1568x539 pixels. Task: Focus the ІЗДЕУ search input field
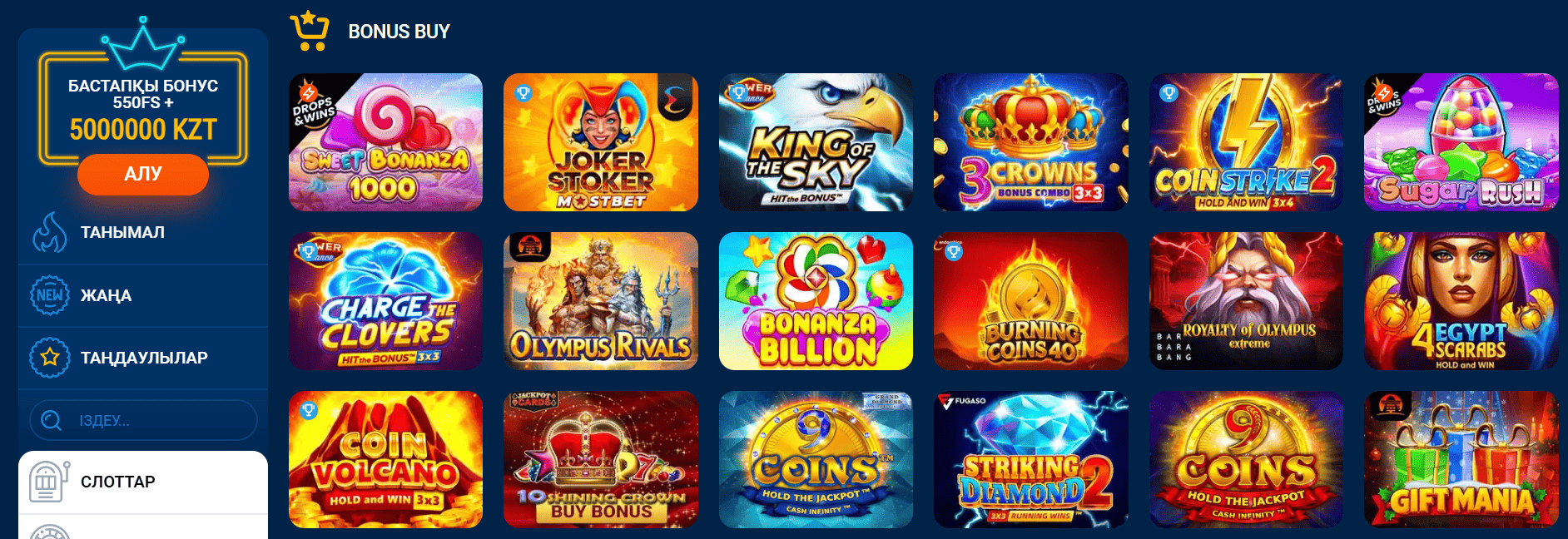click(143, 420)
